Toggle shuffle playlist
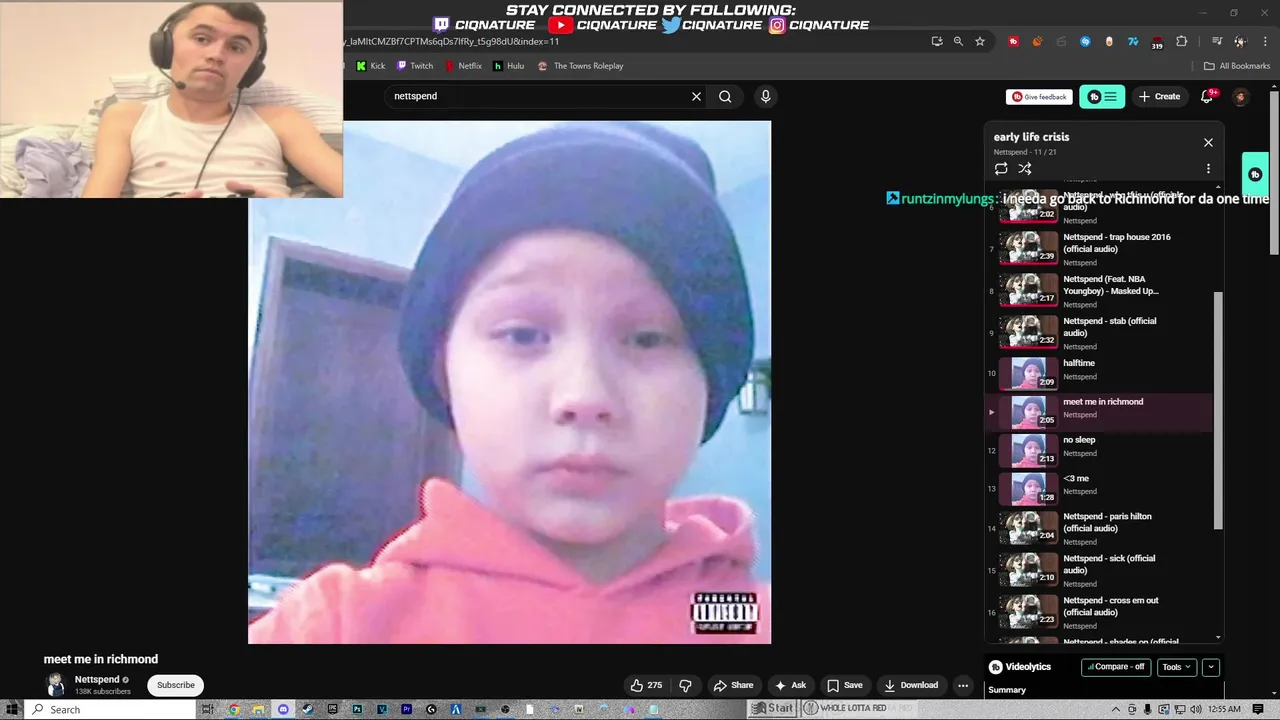The image size is (1280, 720). point(1025,169)
